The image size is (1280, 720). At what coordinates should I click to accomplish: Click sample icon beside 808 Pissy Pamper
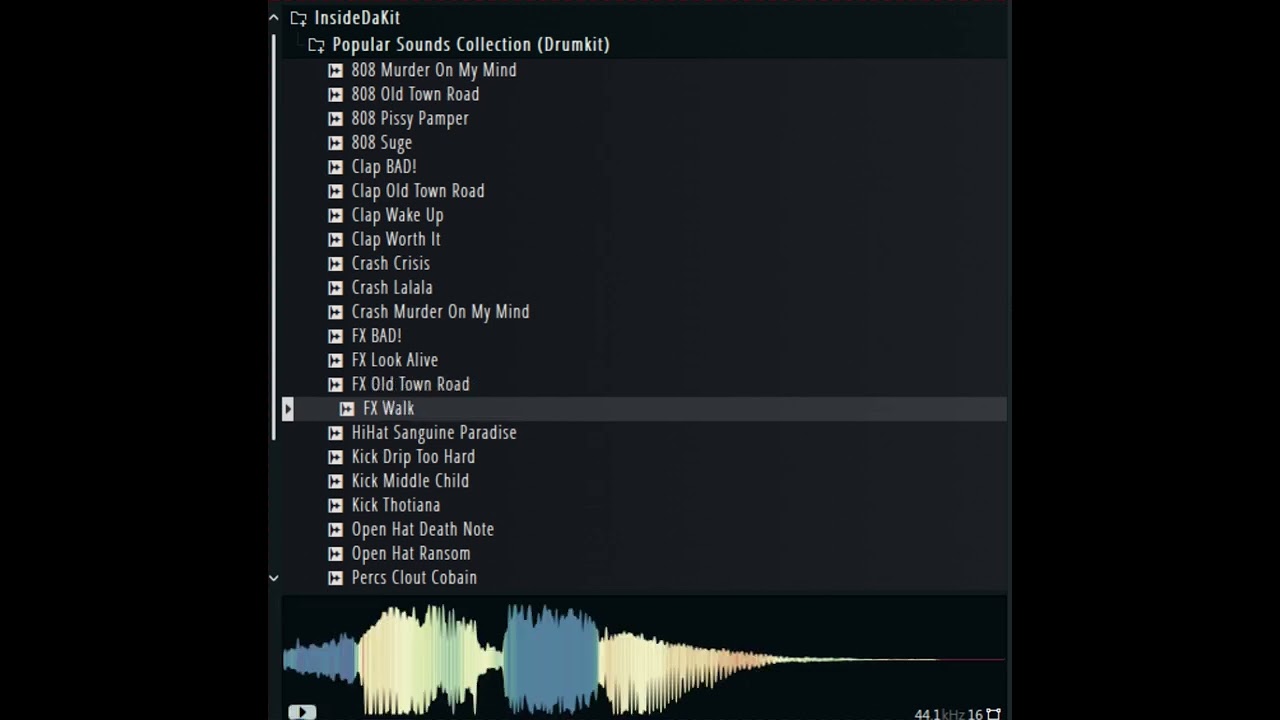click(x=336, y=118)
